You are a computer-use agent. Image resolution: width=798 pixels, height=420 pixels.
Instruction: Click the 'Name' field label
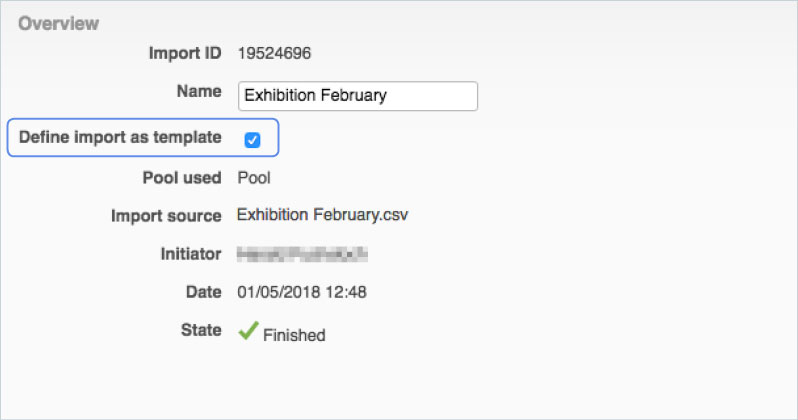(199, 93)
